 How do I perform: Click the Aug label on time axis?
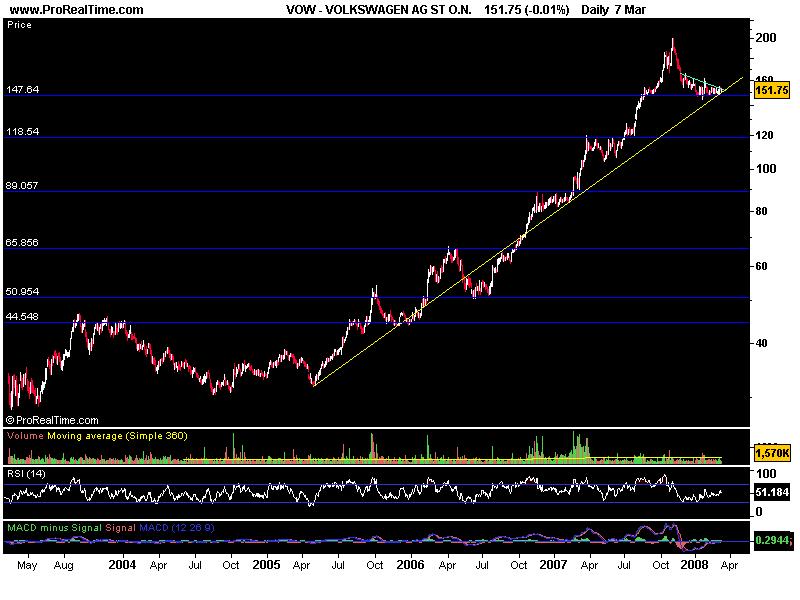point(63,565)
